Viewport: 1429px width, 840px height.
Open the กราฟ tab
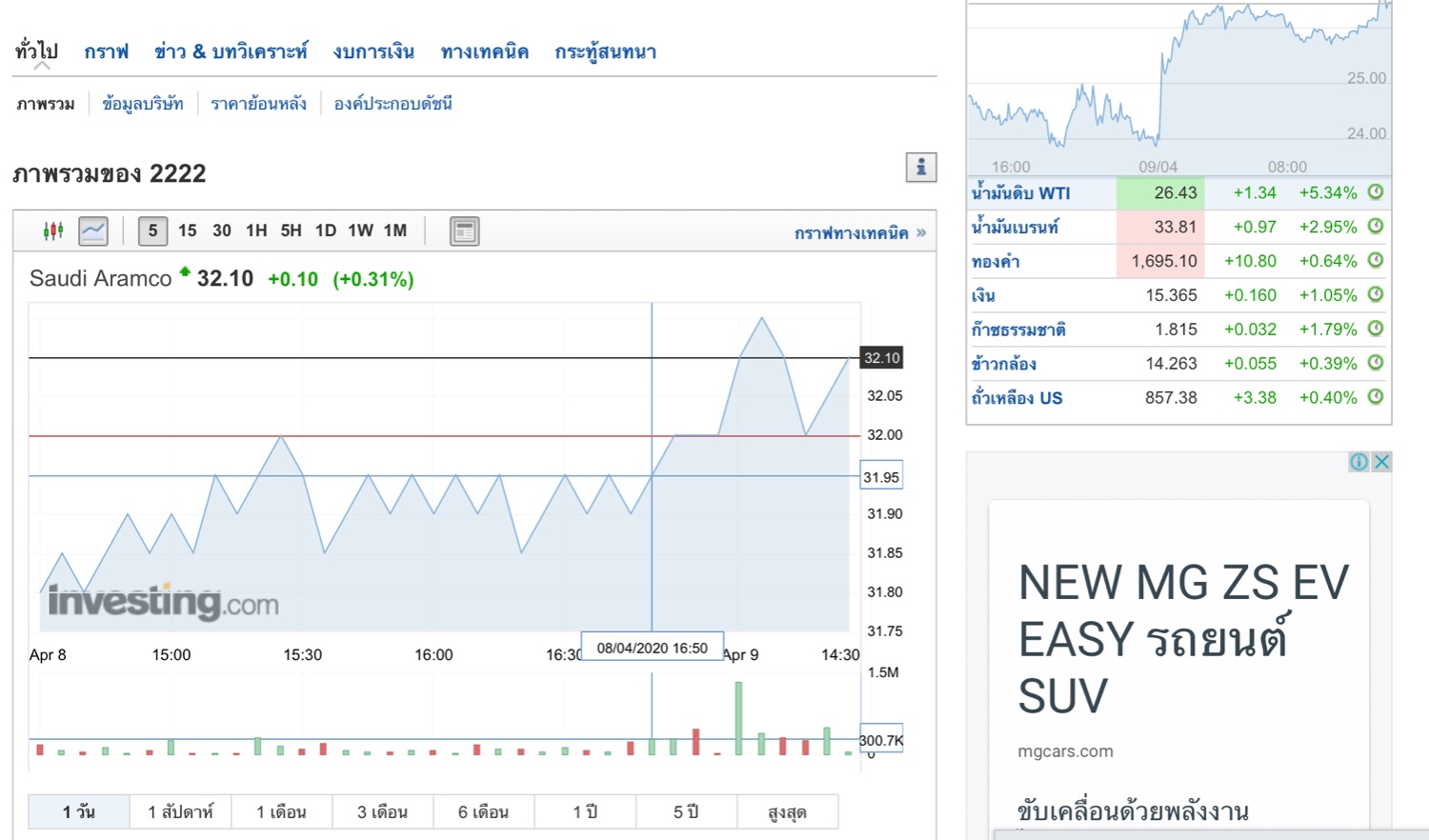[107, 51]
